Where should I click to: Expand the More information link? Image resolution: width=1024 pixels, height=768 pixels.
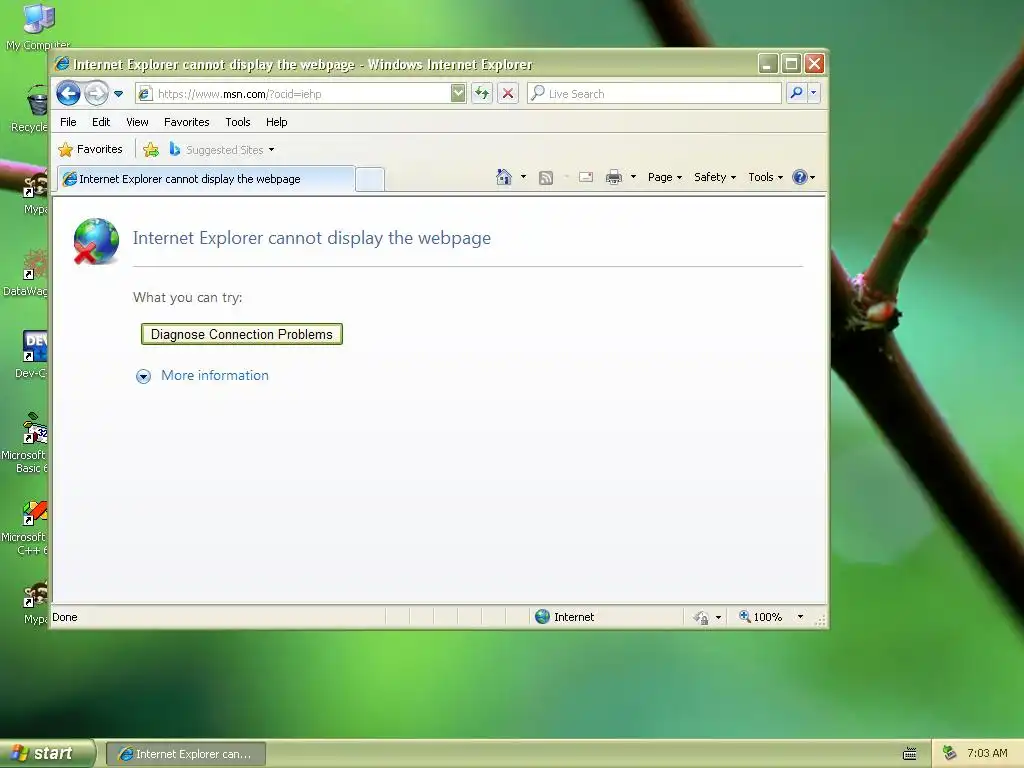[x=215, y=376]
